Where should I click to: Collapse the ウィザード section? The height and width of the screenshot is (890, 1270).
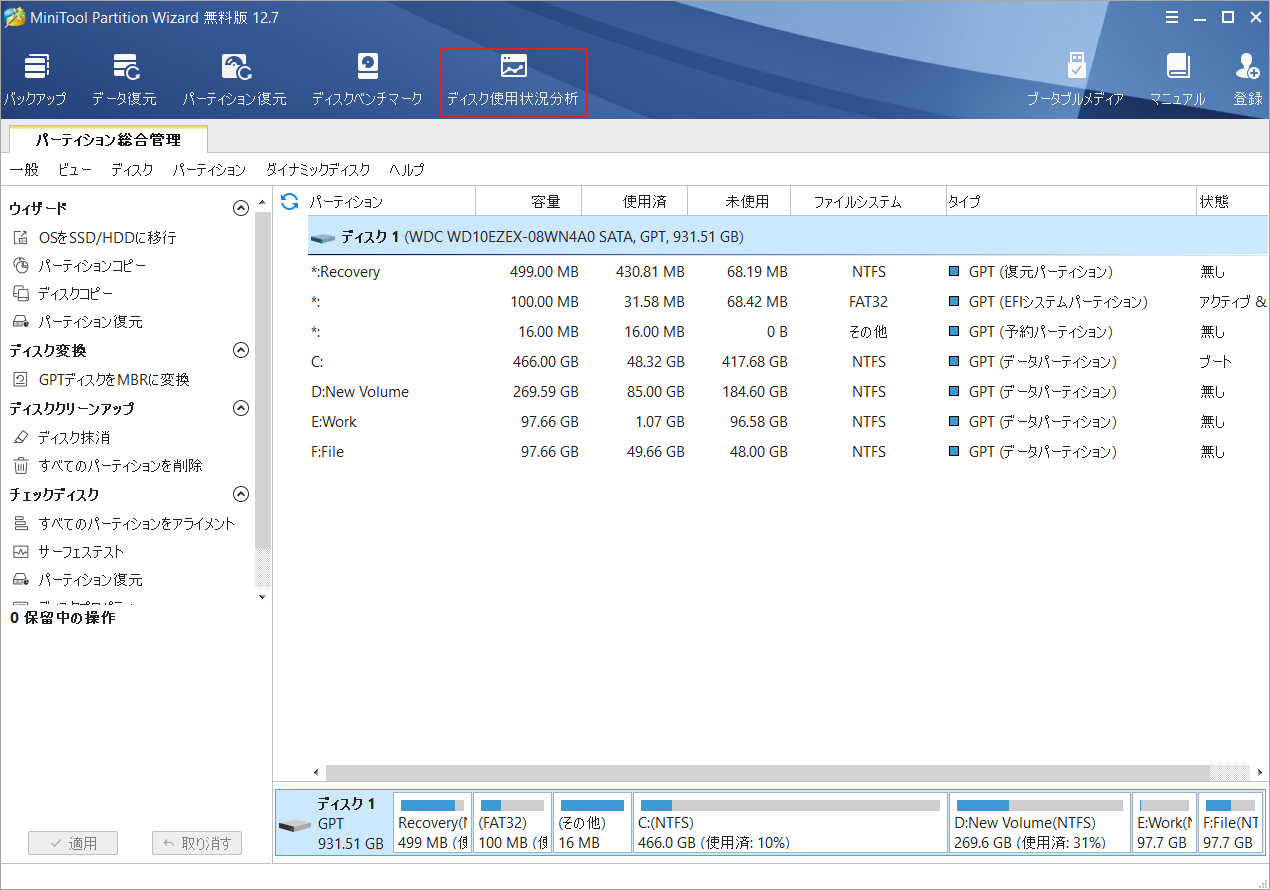click(x=240, y=207)
